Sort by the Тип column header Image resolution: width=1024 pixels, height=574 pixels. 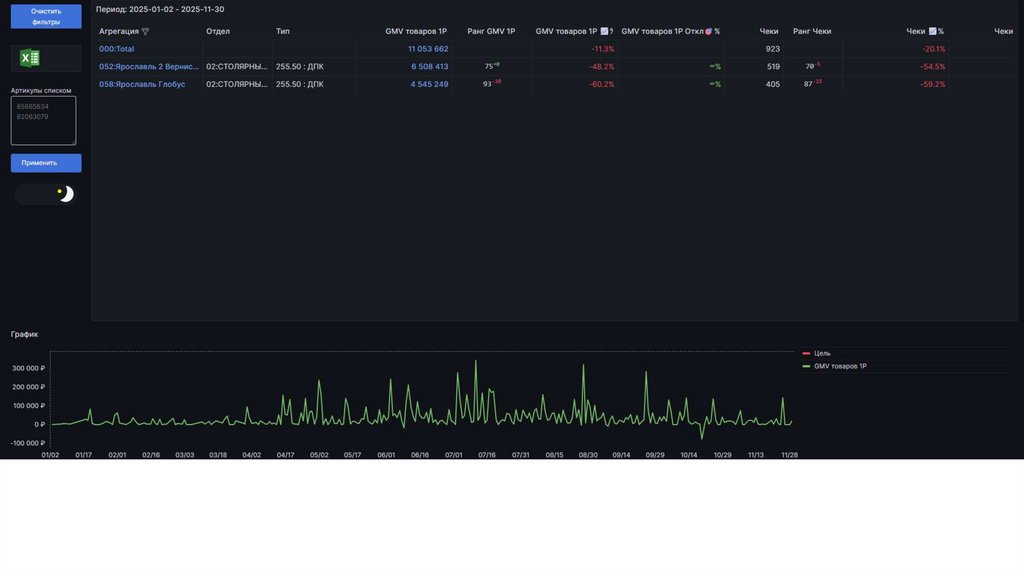(283, 31)
